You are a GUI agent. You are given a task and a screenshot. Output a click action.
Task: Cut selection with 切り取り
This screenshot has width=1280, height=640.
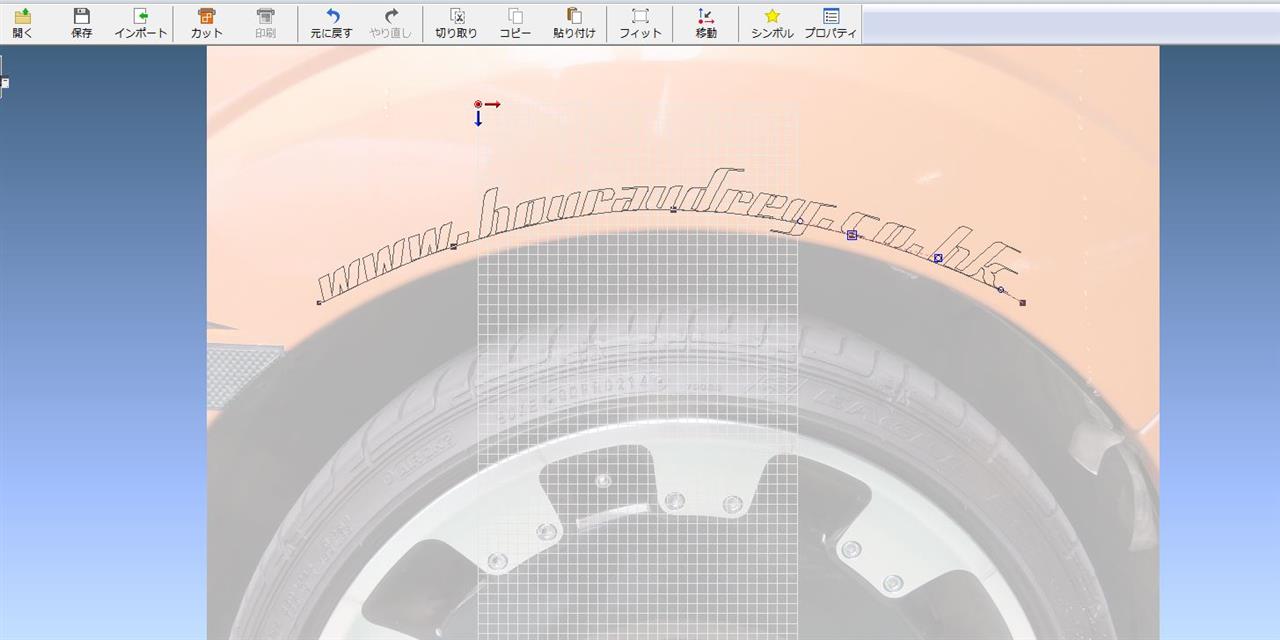(456, 23)
